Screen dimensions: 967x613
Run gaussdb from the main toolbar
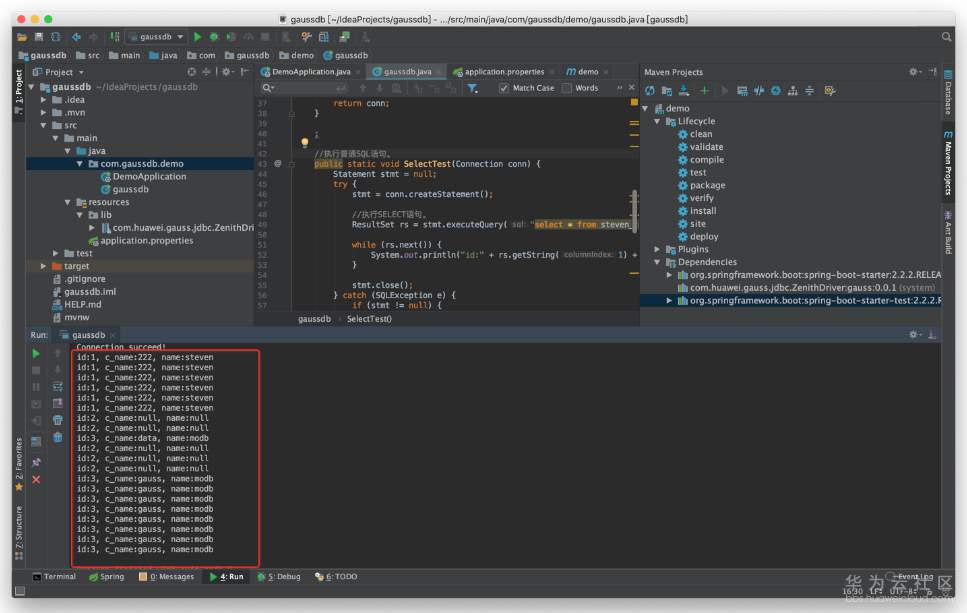pyautogui.click(x=197, y=37)
